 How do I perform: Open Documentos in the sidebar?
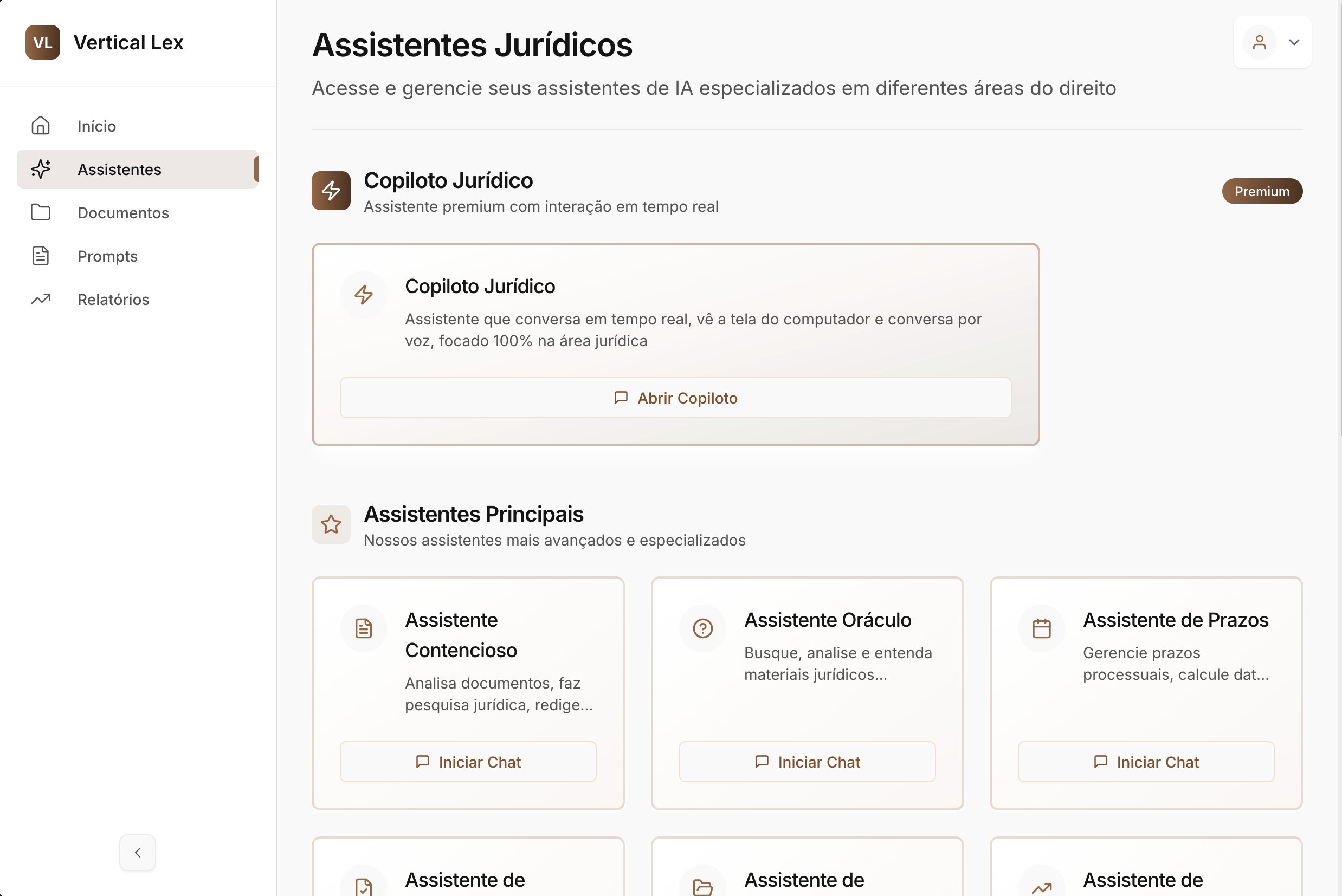pos(137,212)
